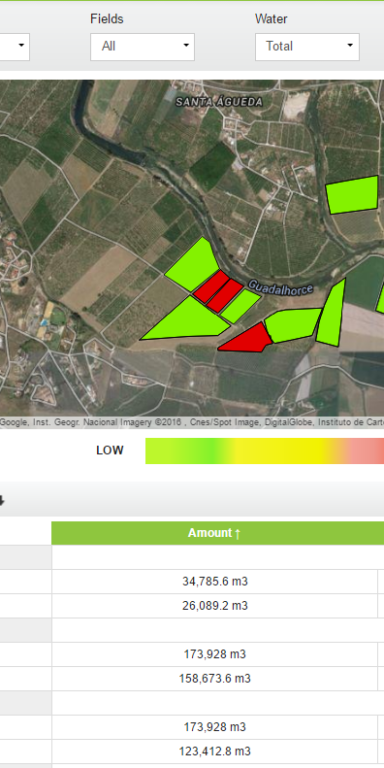Open the Water dropdown showing Total
This screenshot has width=384, height=768.
[x=307, y=47]
